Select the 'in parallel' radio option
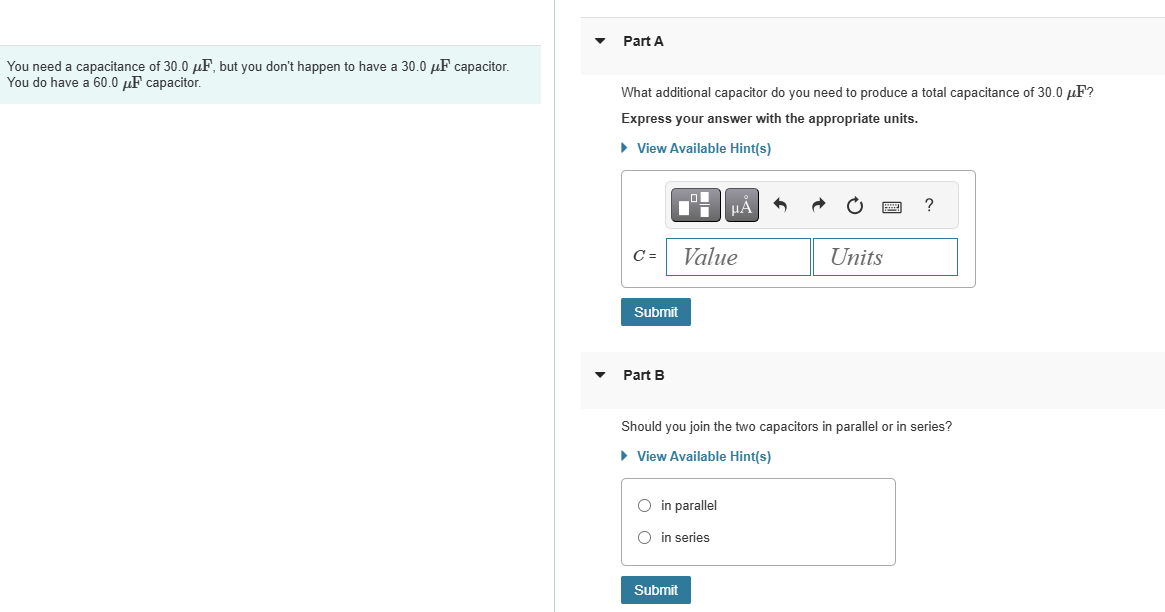This screenshot has width=1165, height=612. click(x=644, y=506)
